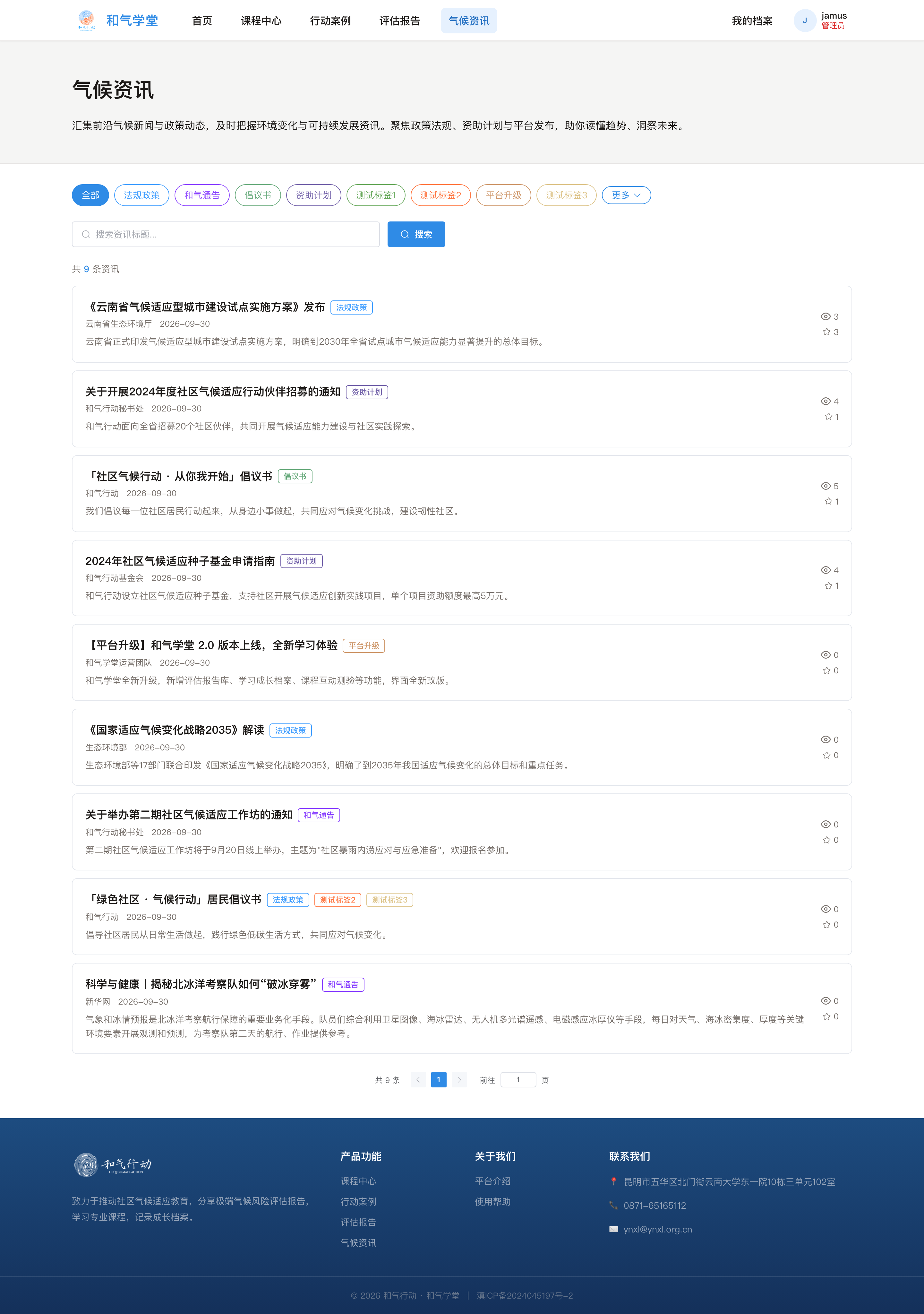
Task: Click the 搜索资讯标题 search input field
Action: point(226,234)
